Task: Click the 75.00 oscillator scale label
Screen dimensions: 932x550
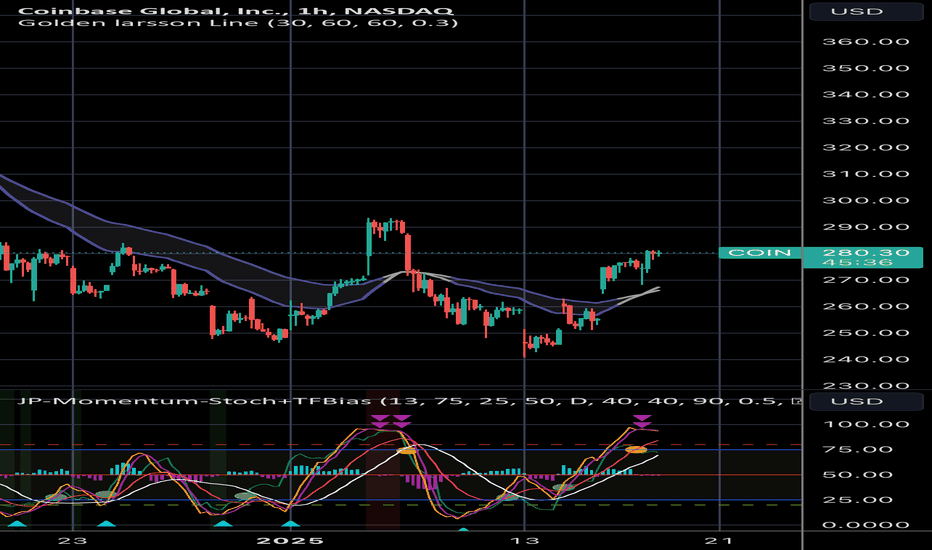Action: (x=865, y=450)
